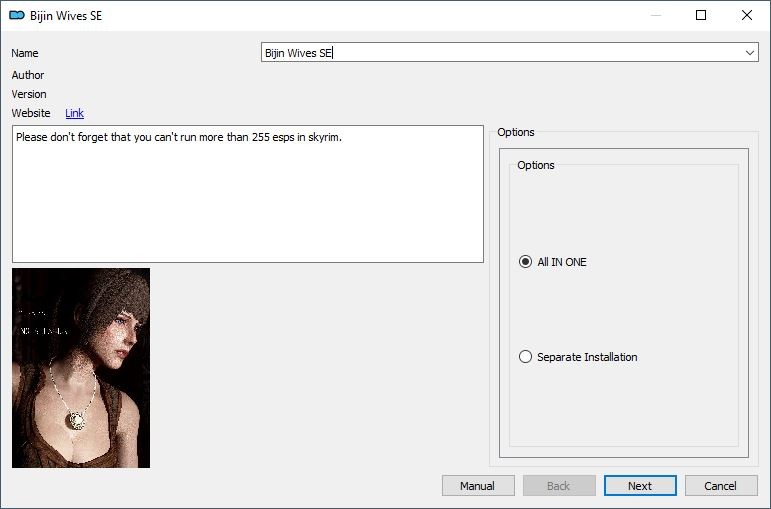771x509 pixels.
Task: Click the mod preview image thumbnail
Action: click(81, 368)
